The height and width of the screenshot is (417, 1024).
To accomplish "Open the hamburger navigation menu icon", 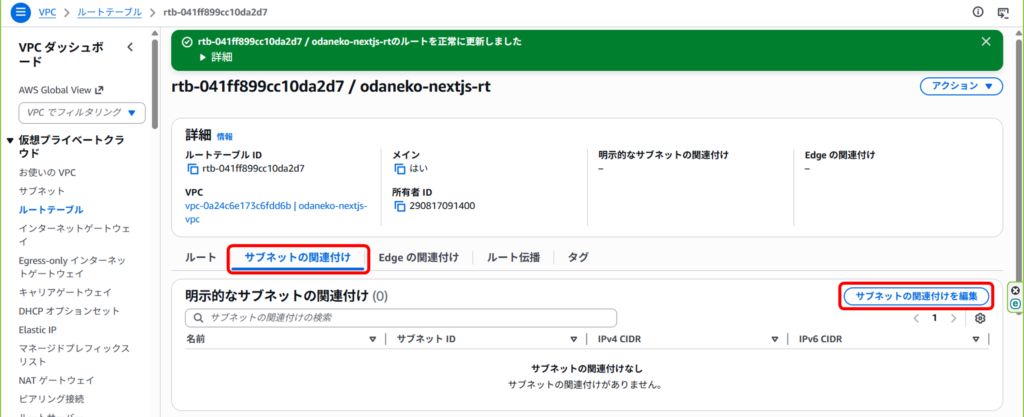I will pyautogui.click(x=19, y=12).
